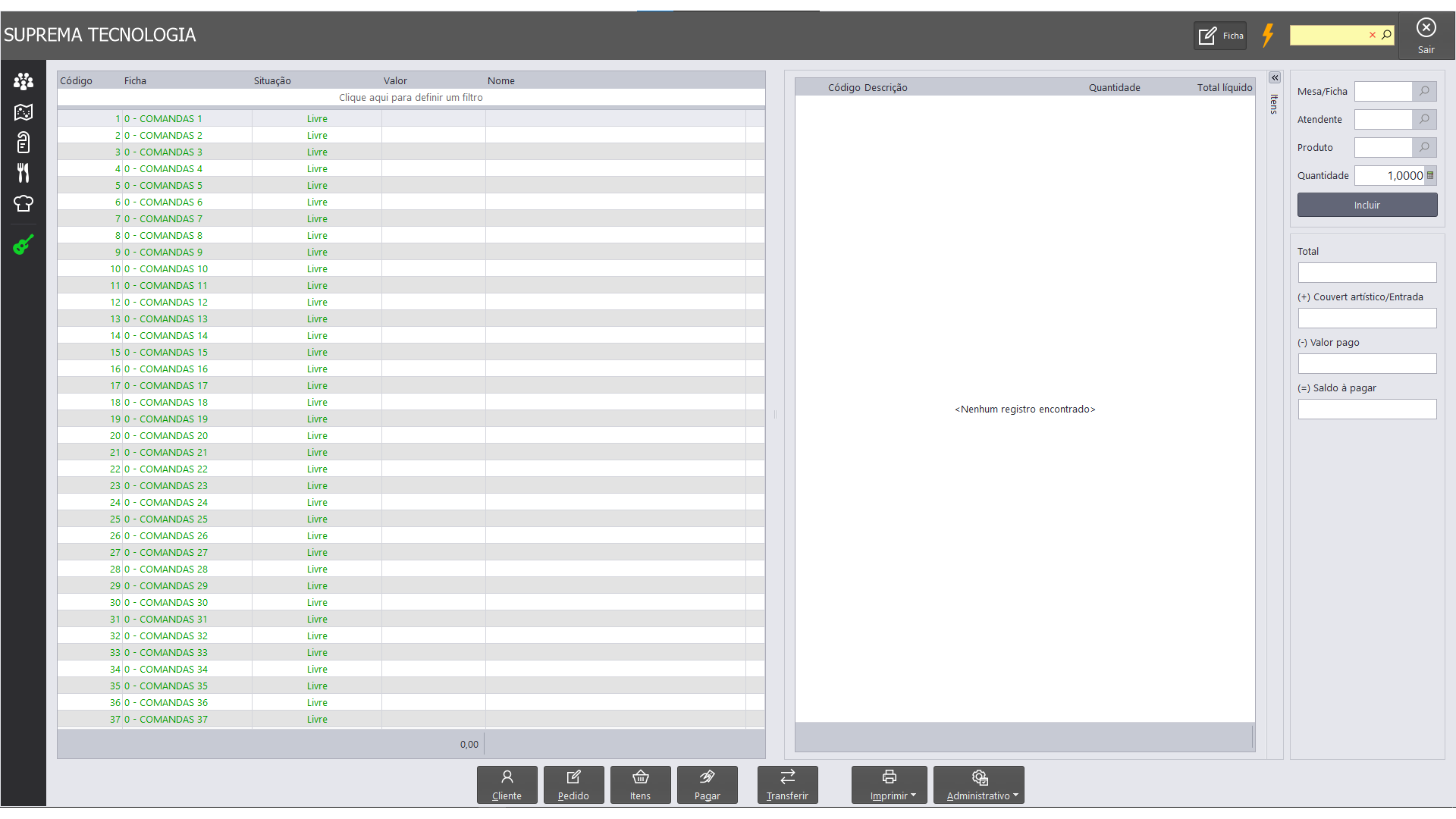Open Atendente lookup magnifier
The width and height of the screenshot is (1456, 819).
pos(1425,119)
